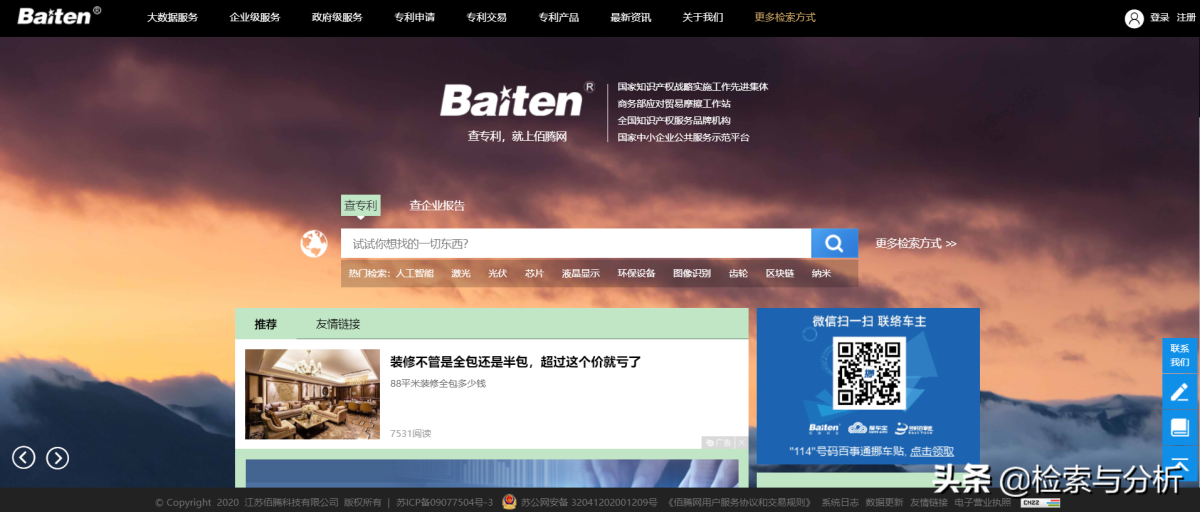Image resolution: width=1200 pixels, height=512 pixels.
Task: Switch to the 友情链接 tab
Action: (x=338, y=324)
